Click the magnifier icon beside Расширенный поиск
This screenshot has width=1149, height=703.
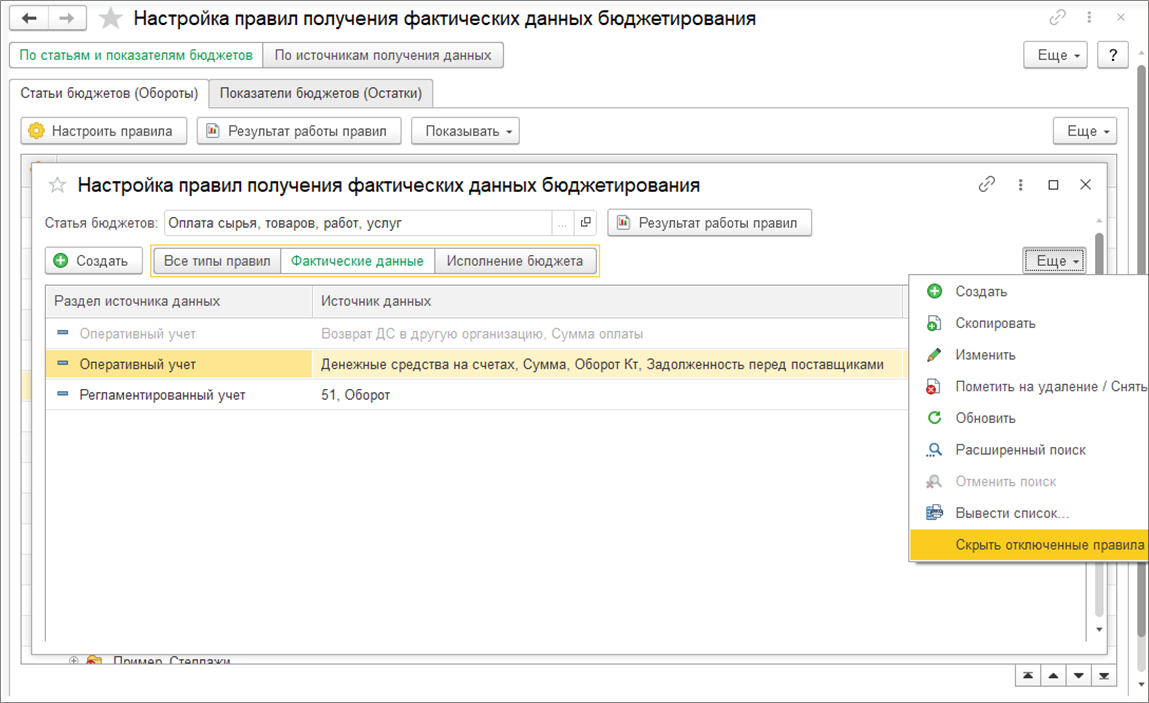pos(934,450)
